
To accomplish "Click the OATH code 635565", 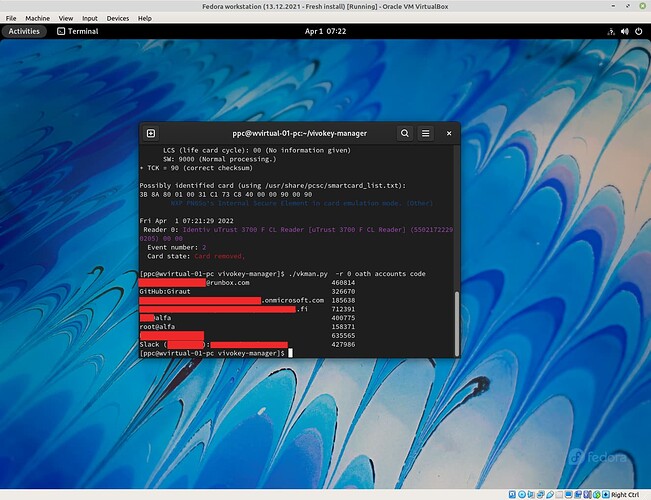I will [343, 336].
